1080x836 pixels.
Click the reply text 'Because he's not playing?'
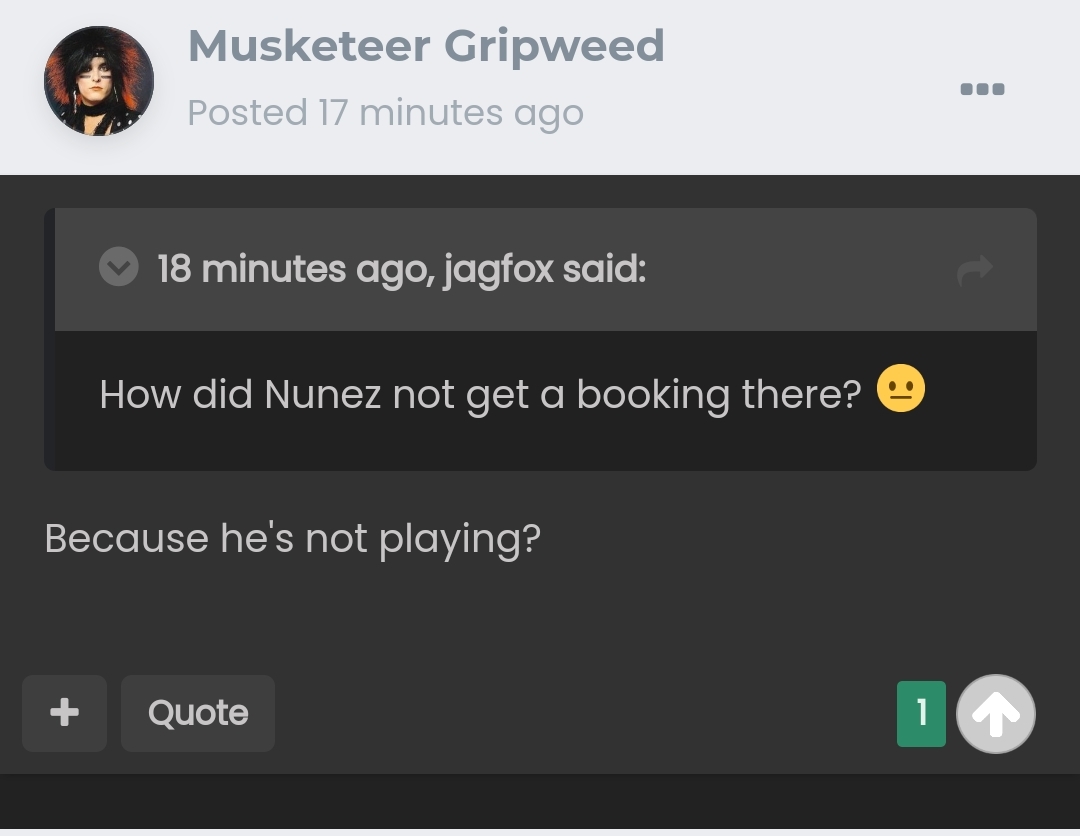pos(293,539)
